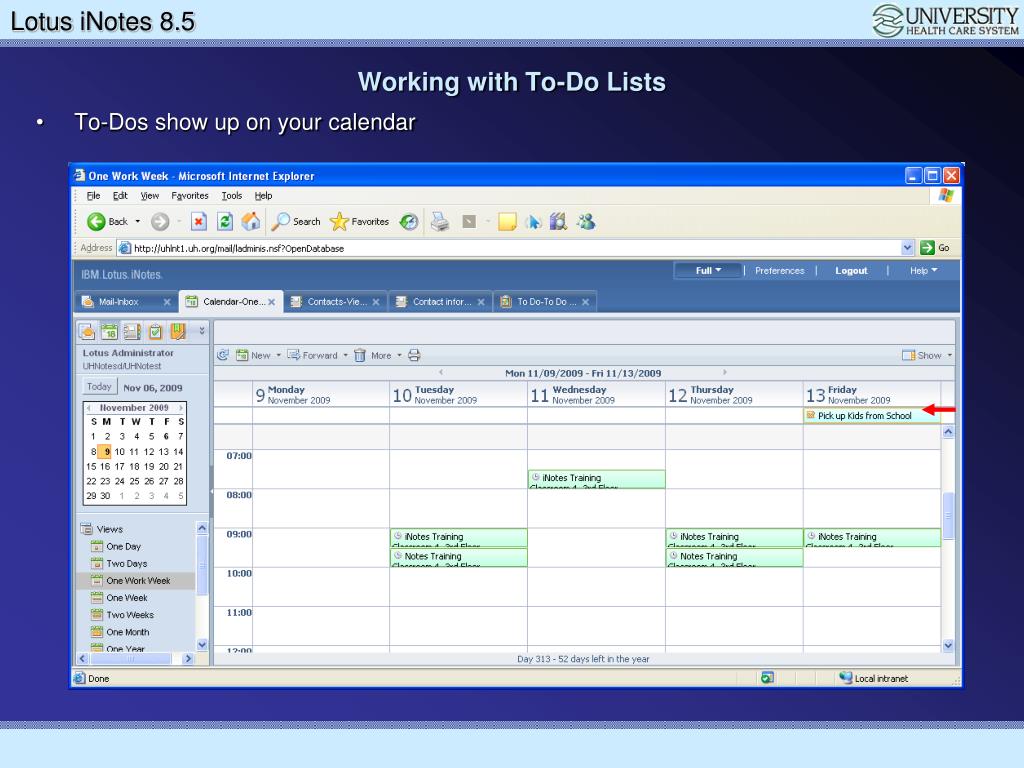Create a New calendar entry
The height and width of the screenshot is (768, 1024).
253,355
